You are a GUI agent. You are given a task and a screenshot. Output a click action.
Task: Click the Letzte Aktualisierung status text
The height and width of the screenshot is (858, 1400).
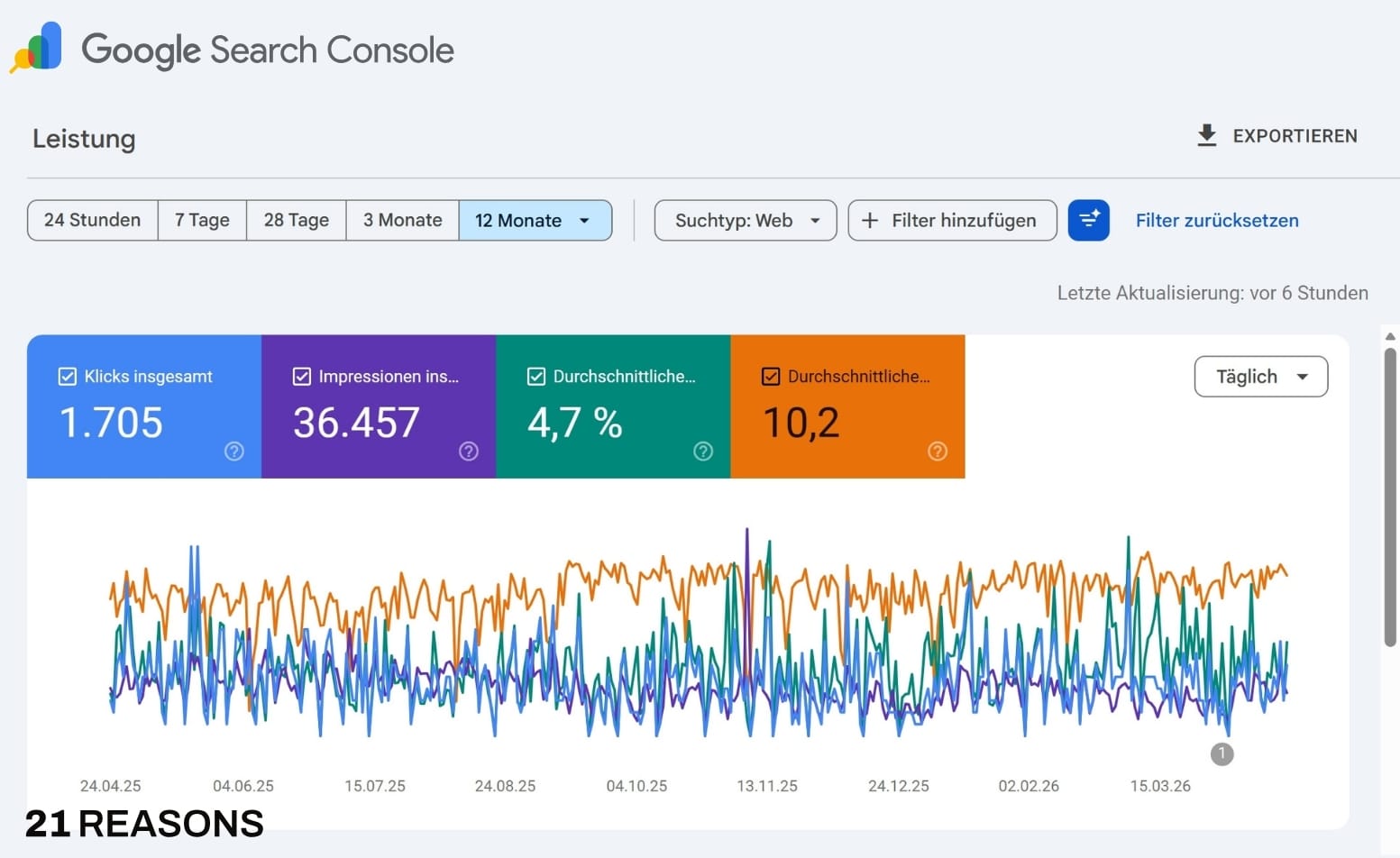click(x=1212, y=293)
